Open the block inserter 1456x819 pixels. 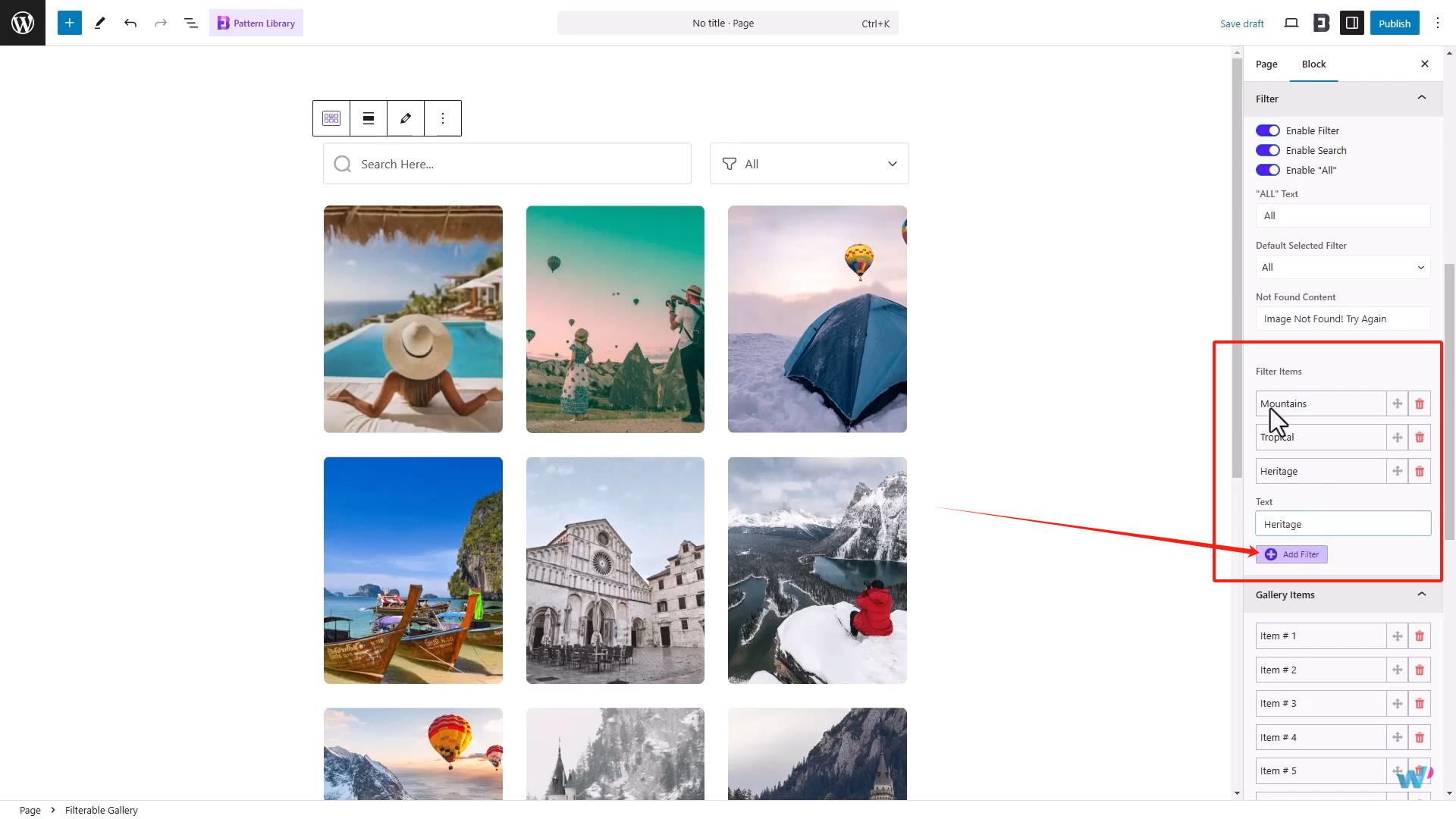pos(69,23)
